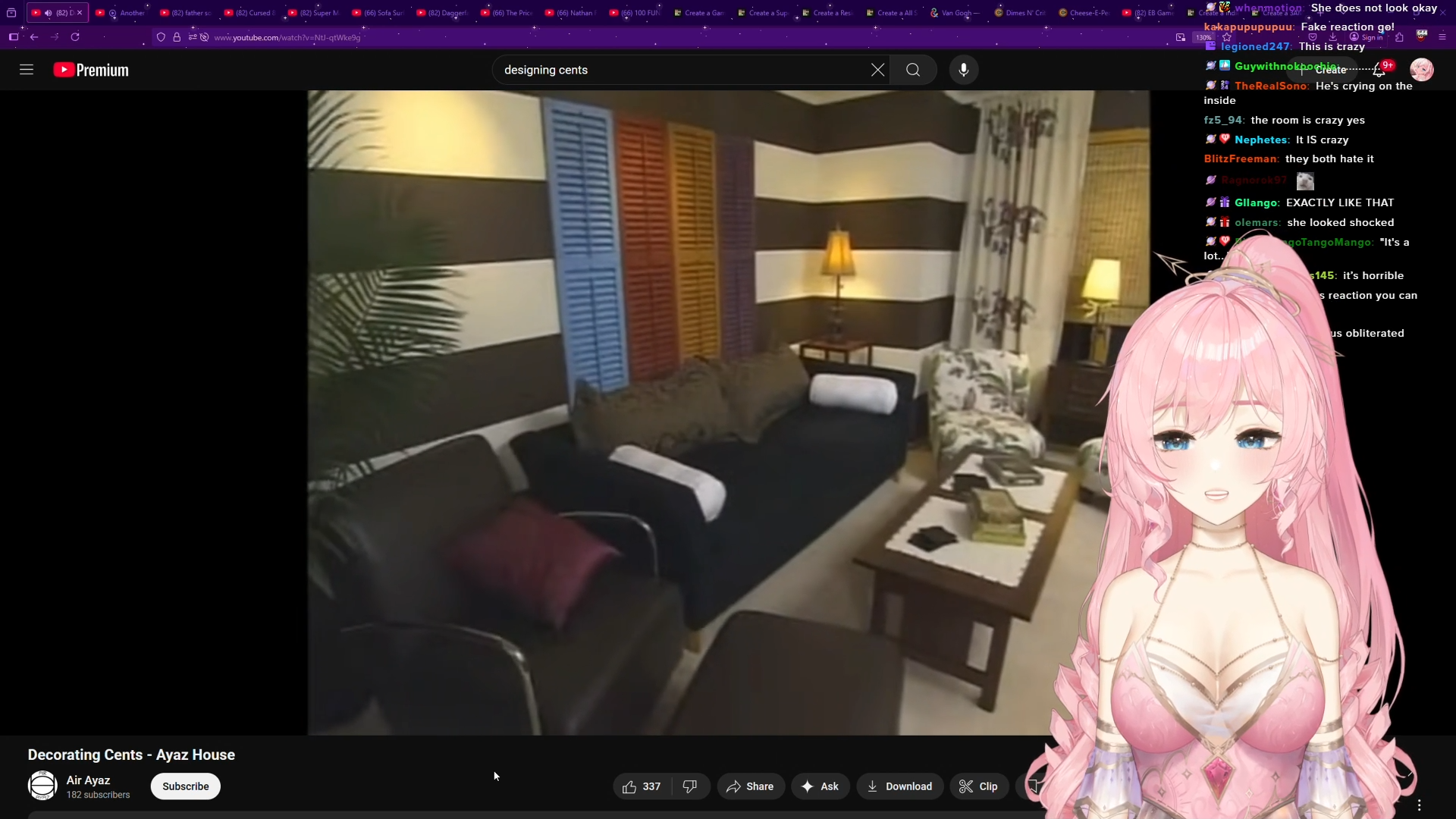Open the ad blocker extension with 644 badge
1456x819 pixels.
[x=1422, y=36]
